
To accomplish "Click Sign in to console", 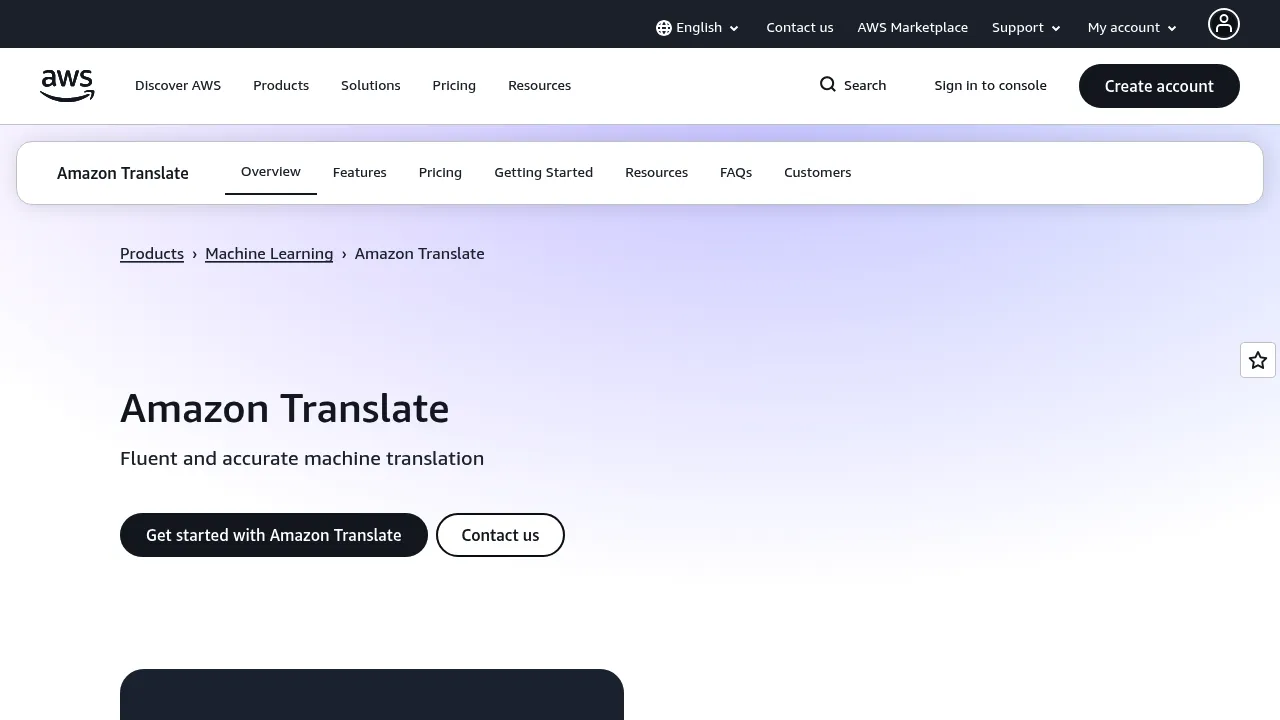I will tap(991, 86).
